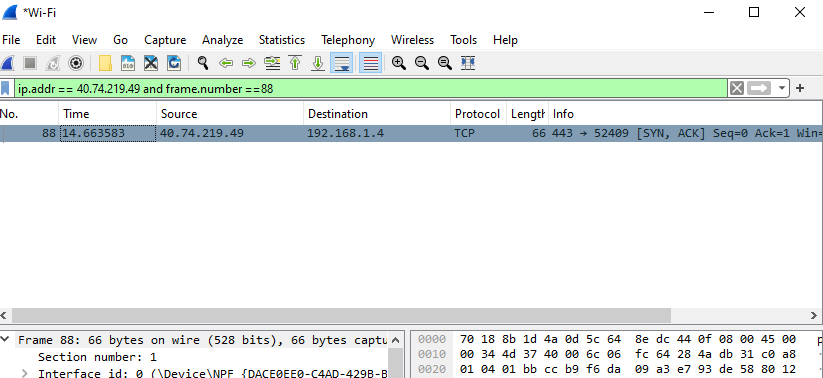Jump to the first packet
This screenshot has width=823, height=378.
[295, 64]
